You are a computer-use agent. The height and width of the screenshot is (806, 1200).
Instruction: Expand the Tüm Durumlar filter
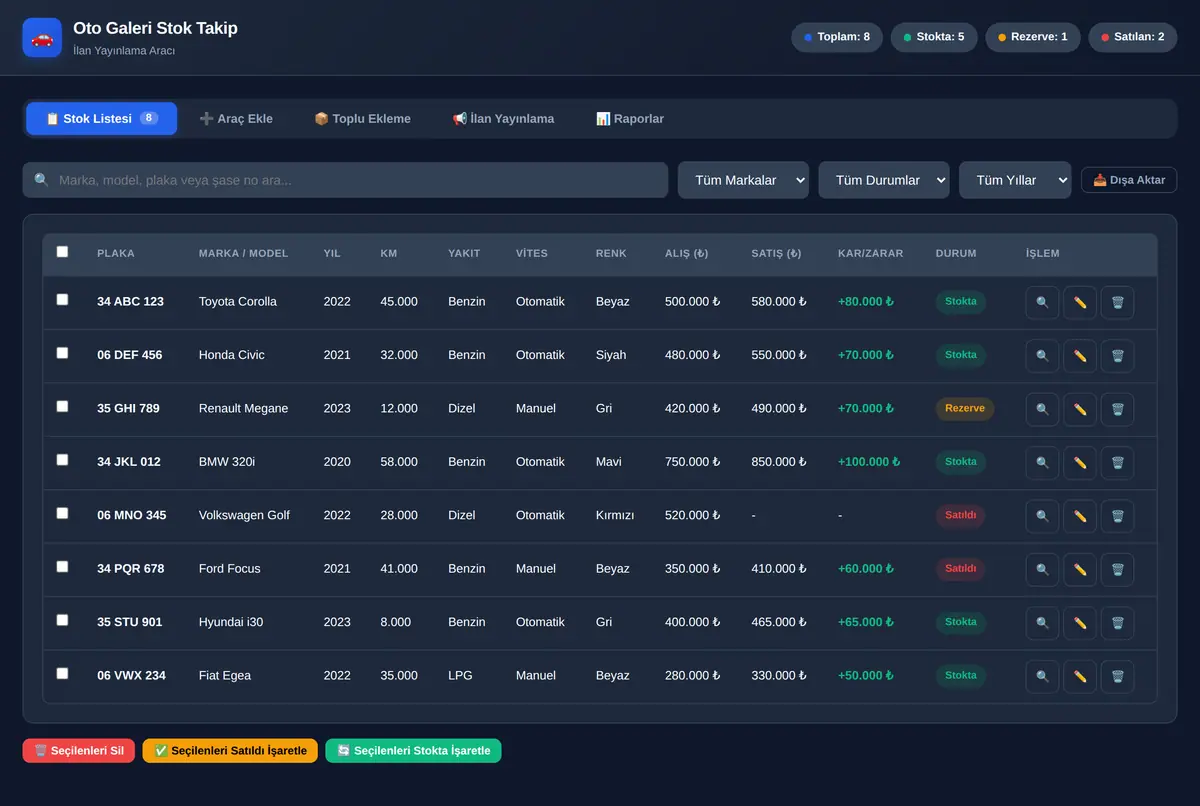coord(884,180)
